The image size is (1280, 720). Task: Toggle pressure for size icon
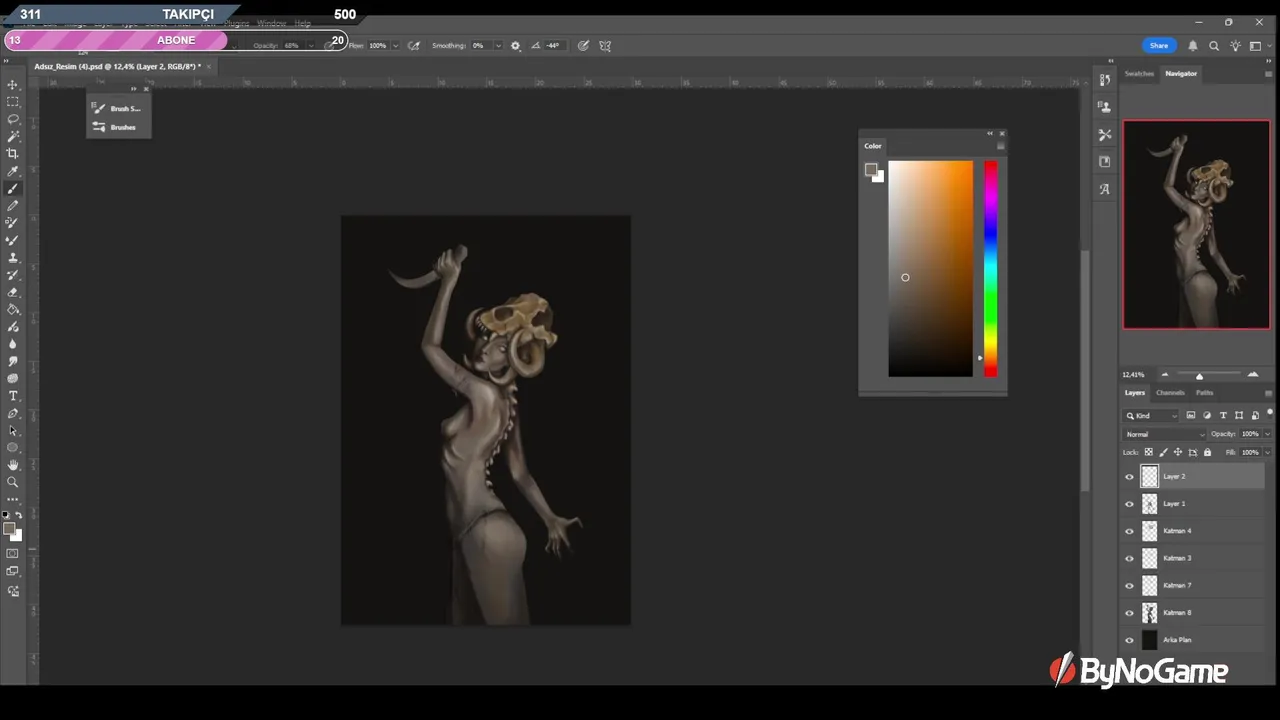[583, 45]
